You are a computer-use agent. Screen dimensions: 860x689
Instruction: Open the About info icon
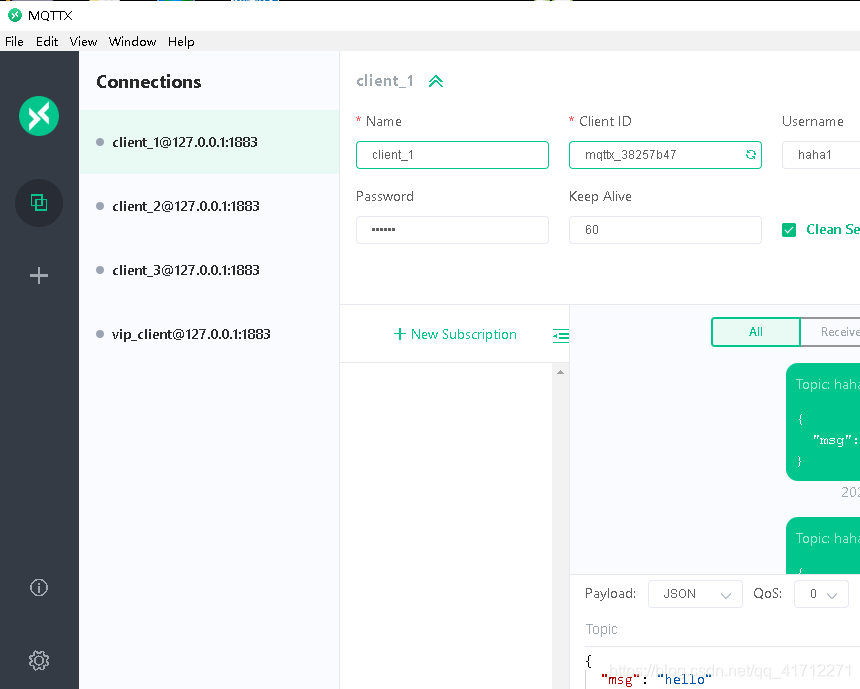(x=39, y=588)
